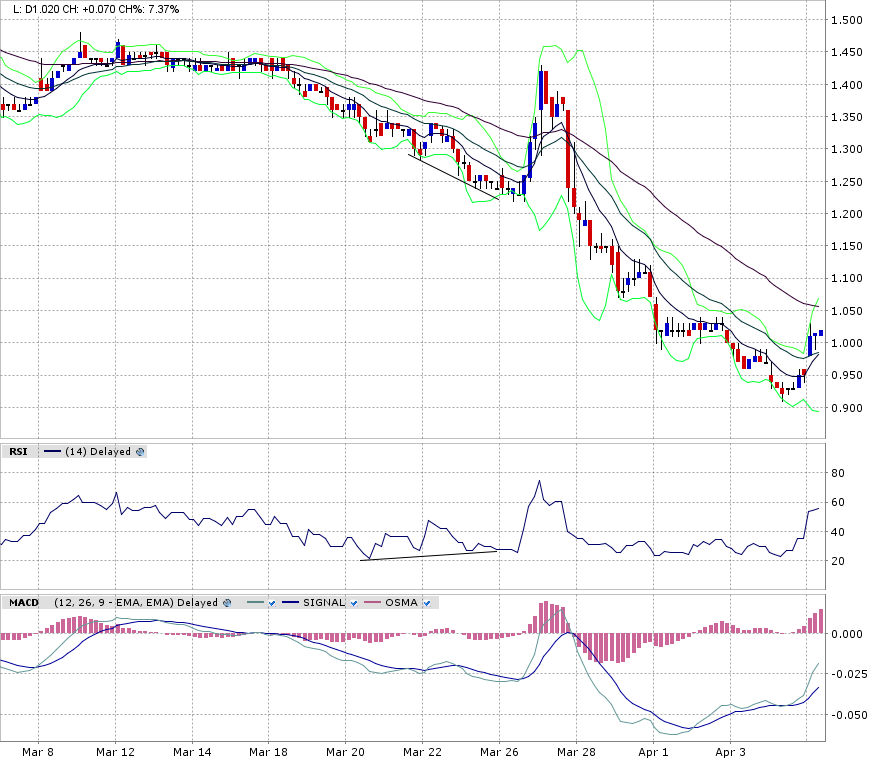This screenshot has height=766, width=876.
Task: Click the MACD delayed-data clock icon
Action: [227, 602]
